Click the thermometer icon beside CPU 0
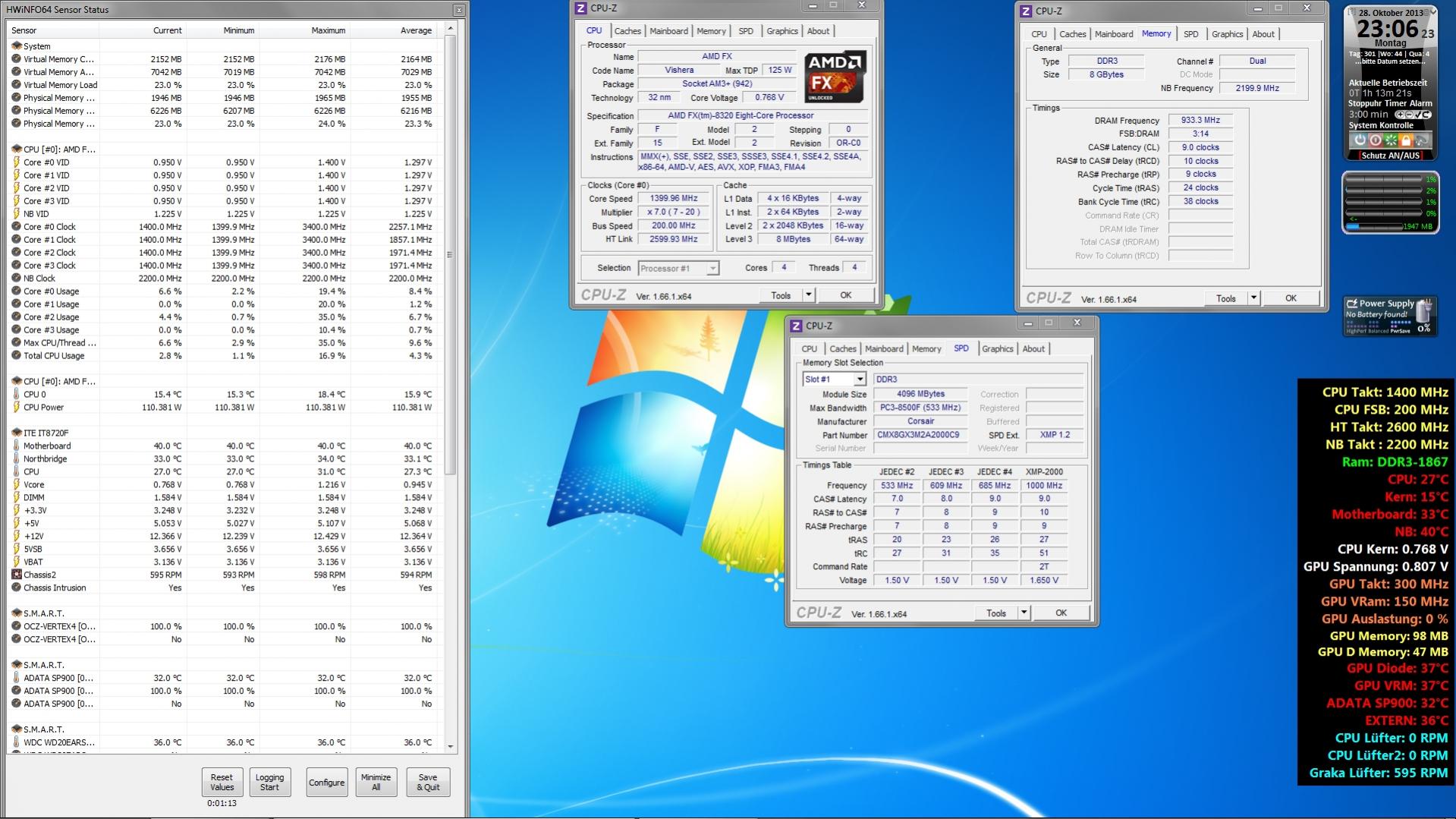Viewport: 1456px width, 819px height. point(17,395)
